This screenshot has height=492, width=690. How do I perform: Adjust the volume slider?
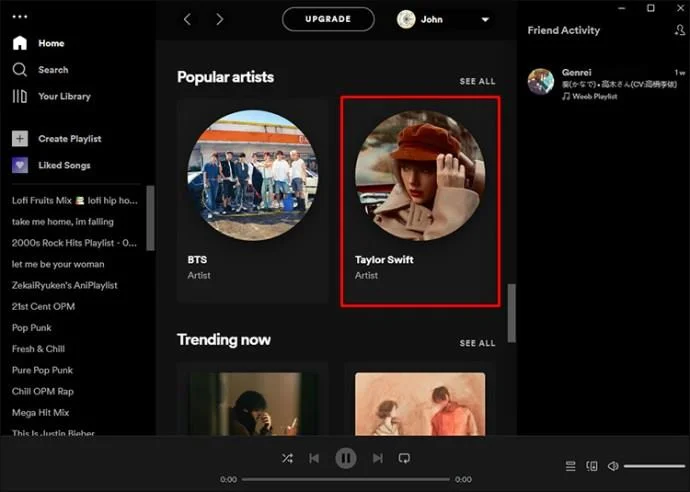point(654,466)
